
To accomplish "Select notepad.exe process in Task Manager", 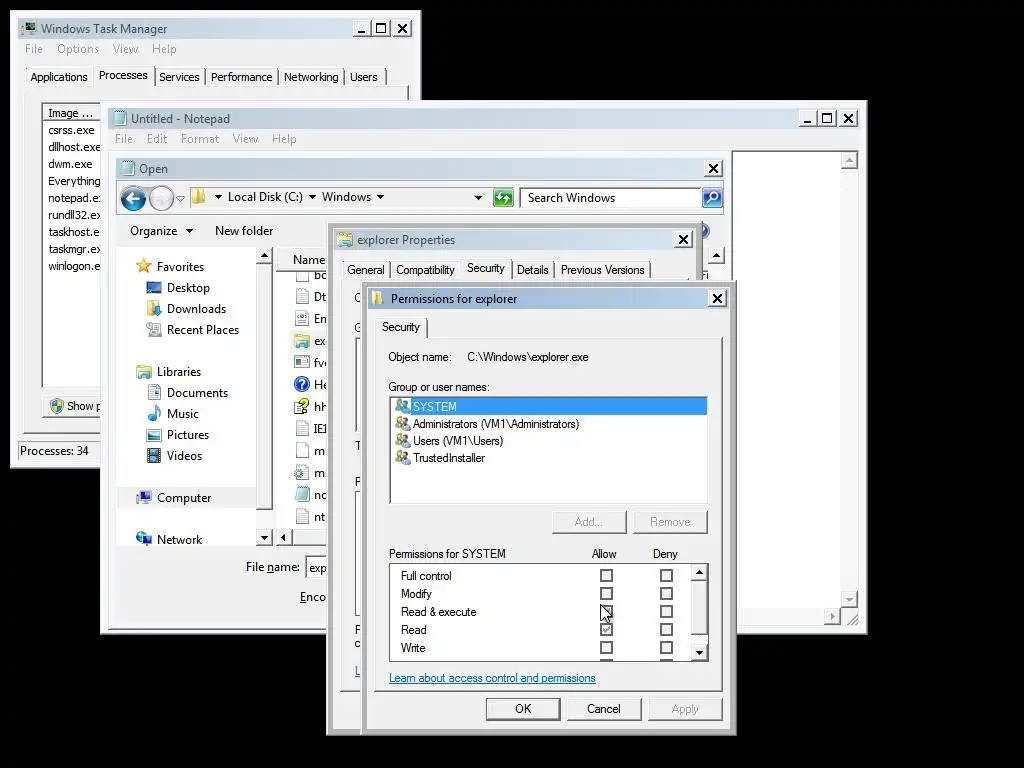I will coord(74,198).
